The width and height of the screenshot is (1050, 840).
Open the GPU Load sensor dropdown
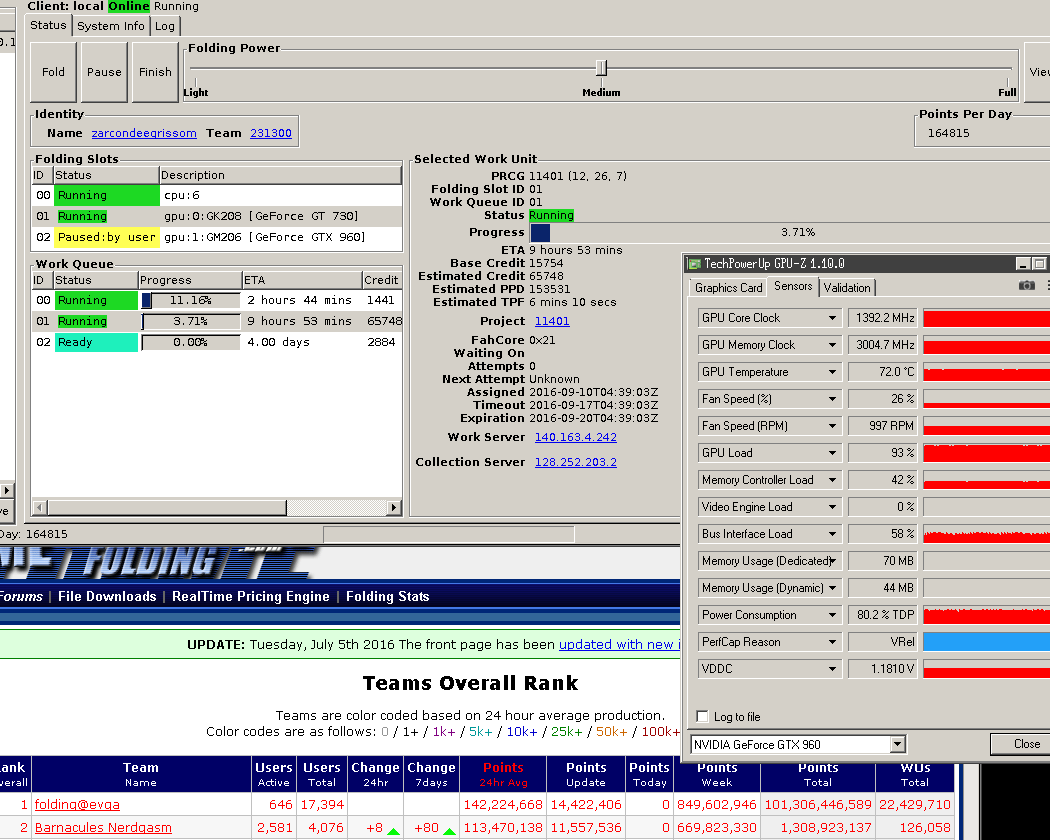coord(832,453)
